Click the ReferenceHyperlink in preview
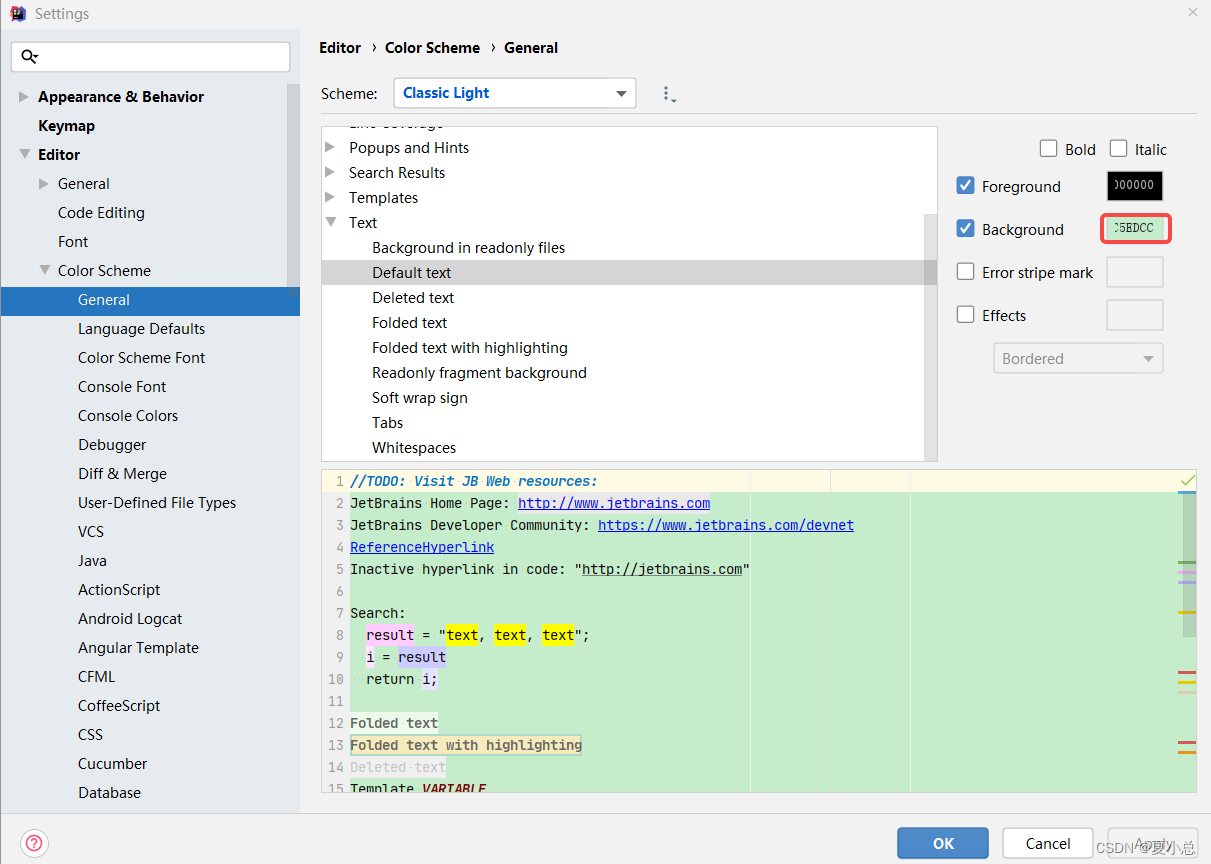The height and width of the screenshot is (864, 1211). 422,547
